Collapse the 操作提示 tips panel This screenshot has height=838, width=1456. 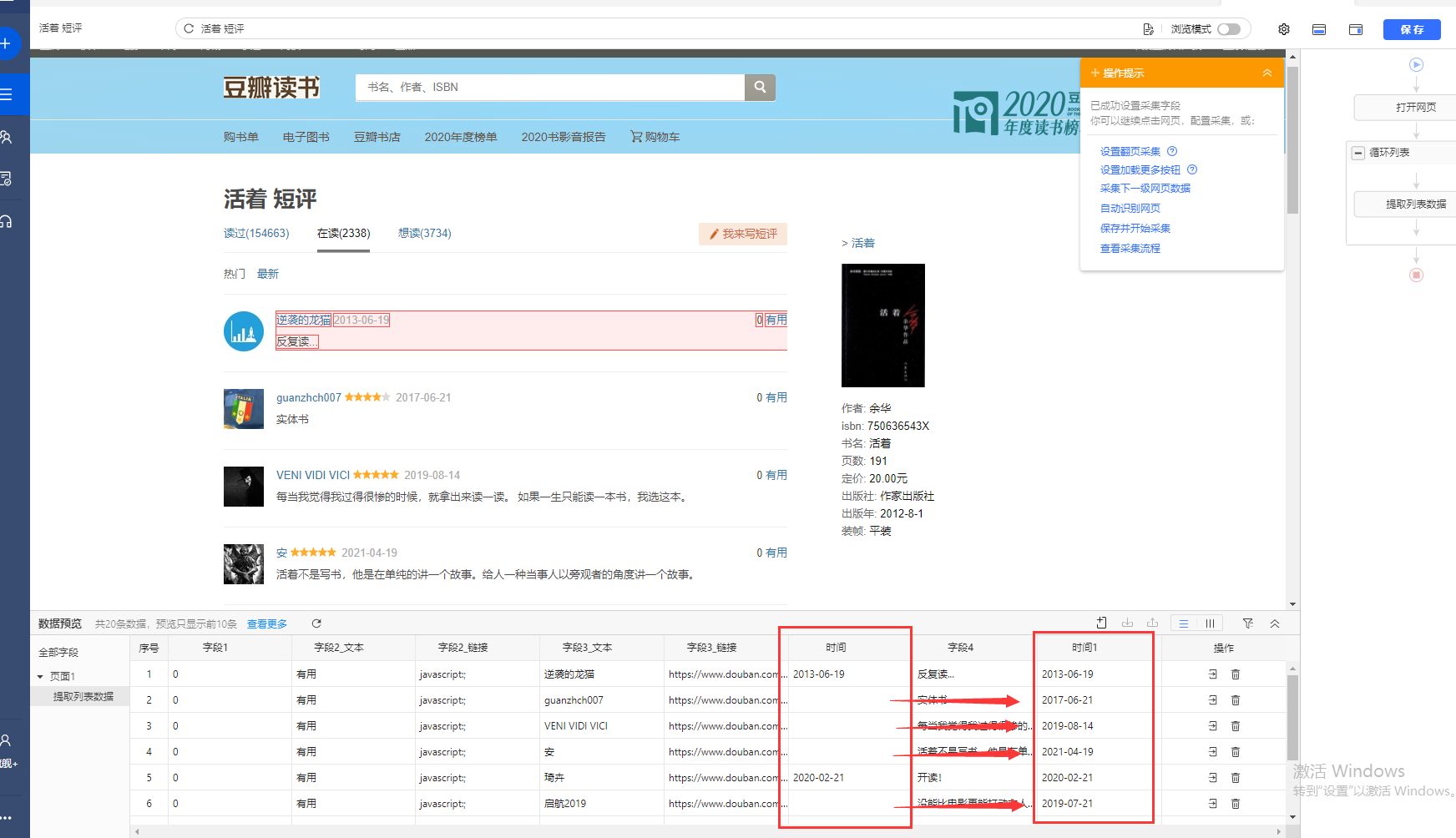(1267, 73)
